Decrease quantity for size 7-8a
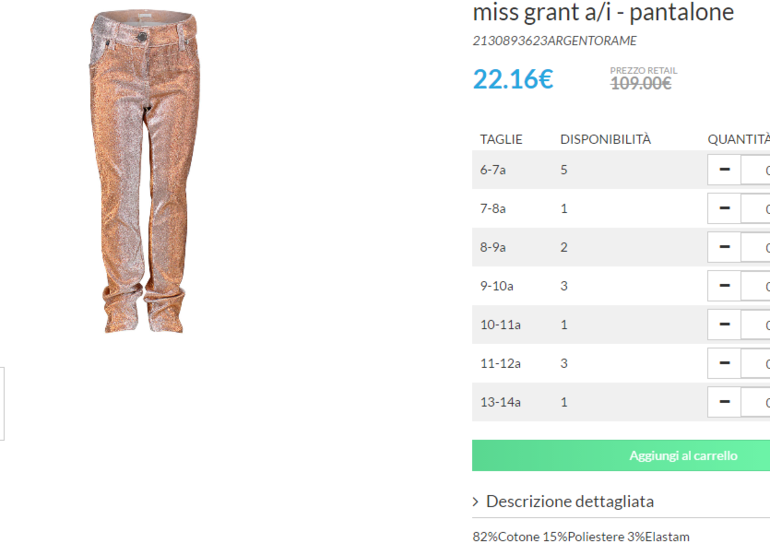 click(724, 208)
